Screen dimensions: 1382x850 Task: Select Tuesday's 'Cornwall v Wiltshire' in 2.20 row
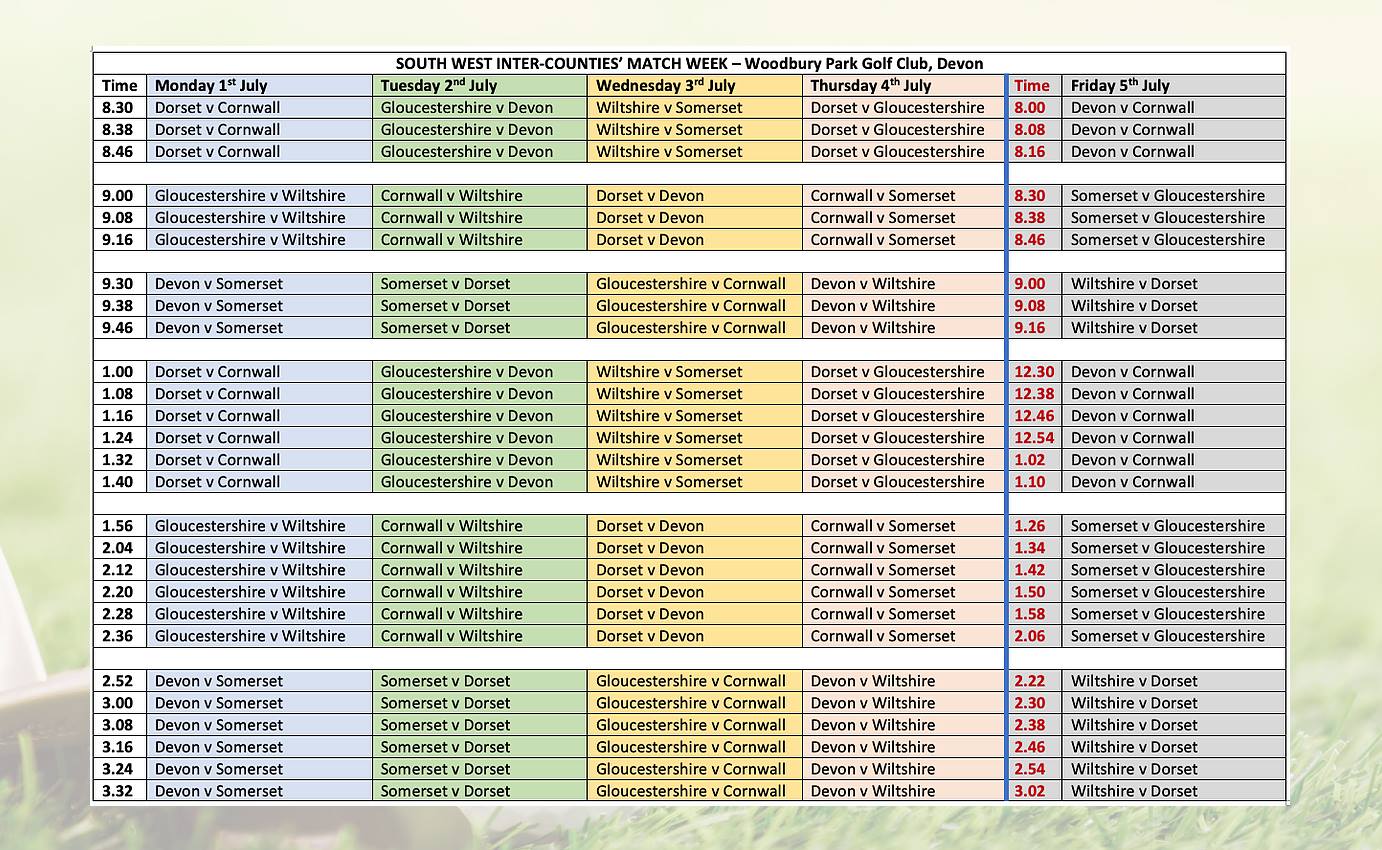[x=480, y=591]
